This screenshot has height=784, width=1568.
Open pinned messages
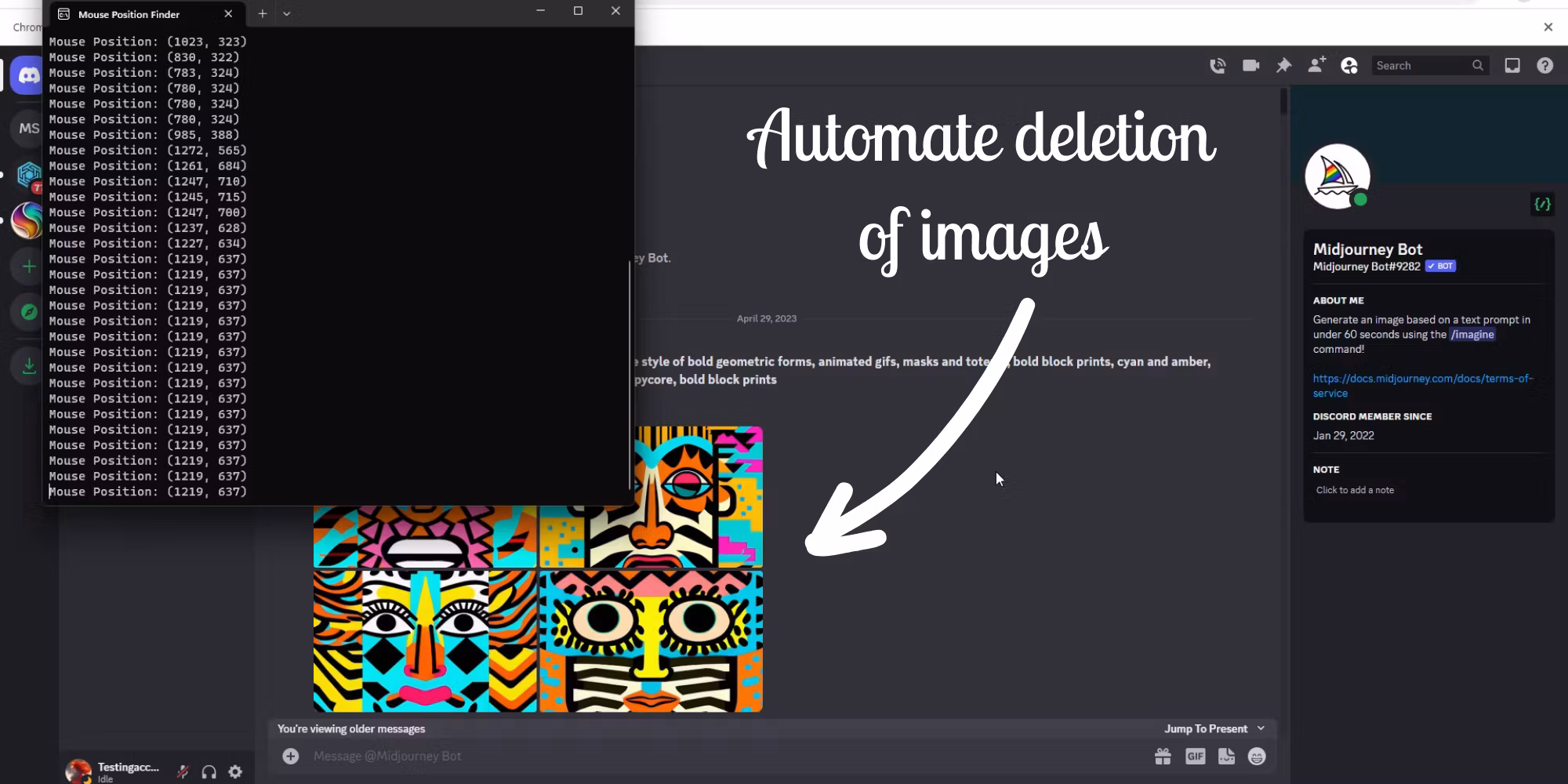[x=1283, y=66]
